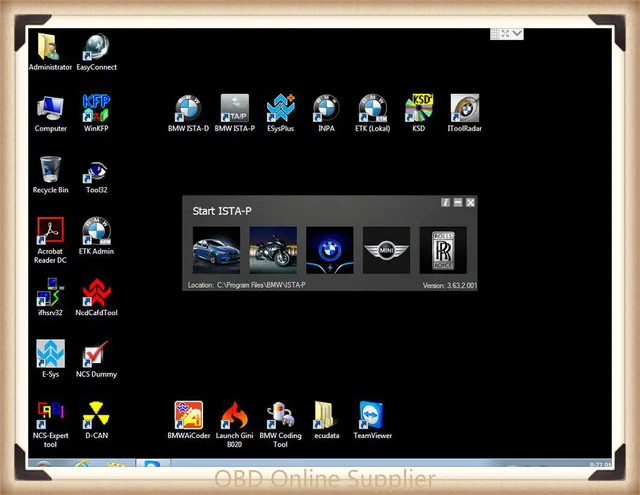Select the BMW i electric logo thumbnail
640x495 pixels.
[330, 250]
